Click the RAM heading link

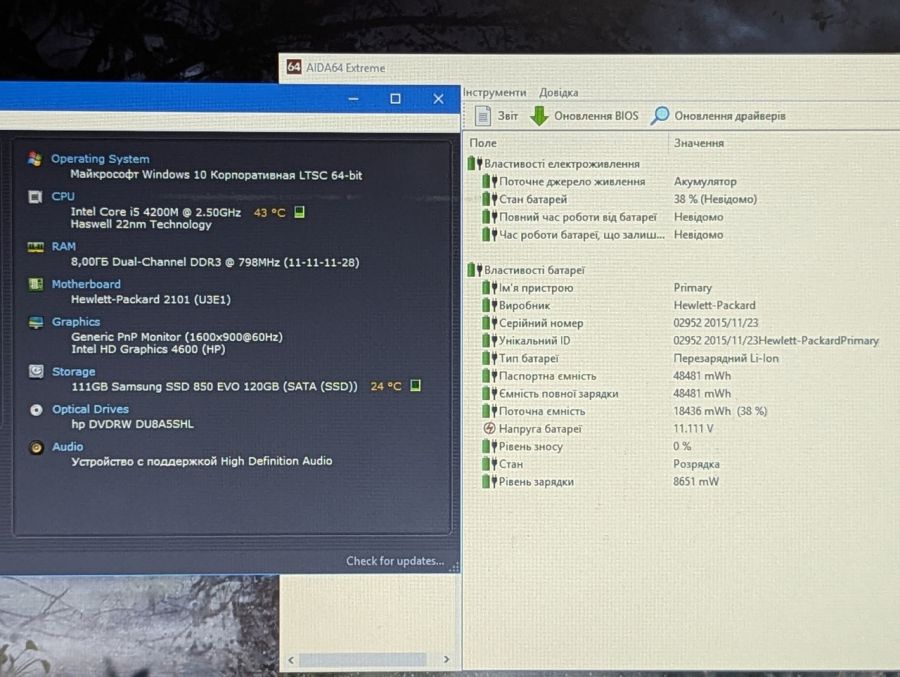click(x=63, y=246)
